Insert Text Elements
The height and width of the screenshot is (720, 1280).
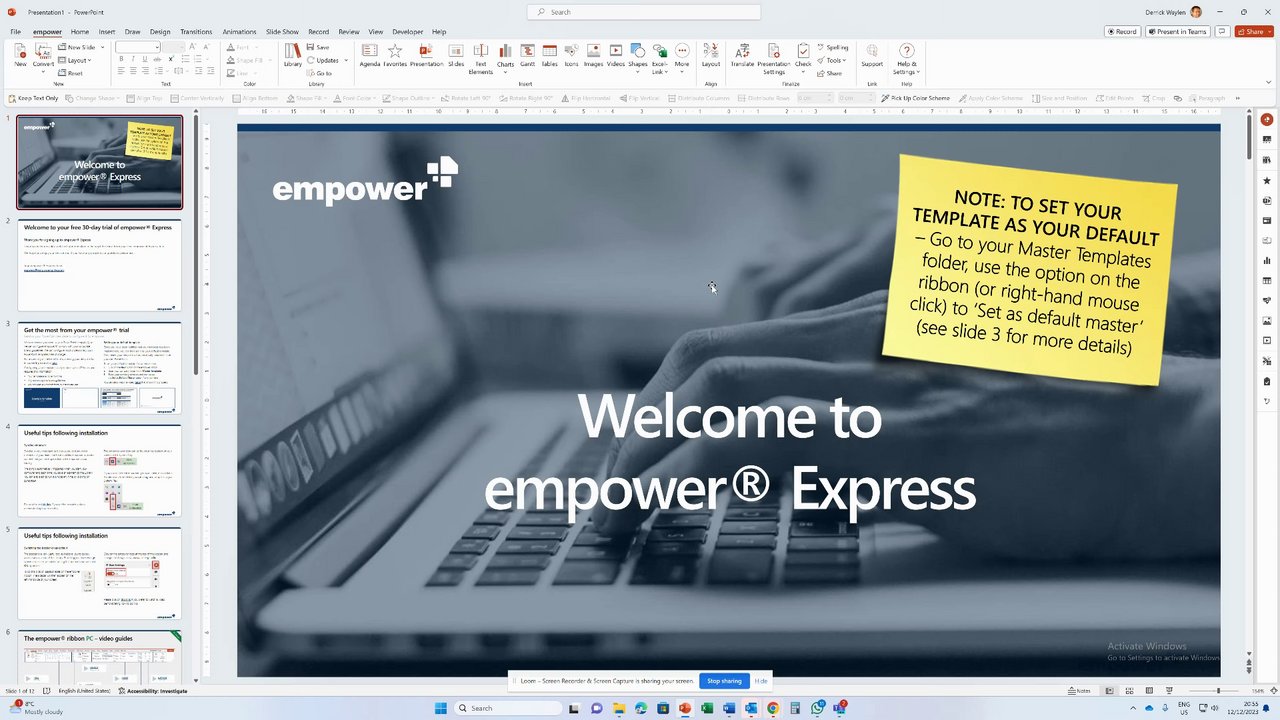coord(481,59)
